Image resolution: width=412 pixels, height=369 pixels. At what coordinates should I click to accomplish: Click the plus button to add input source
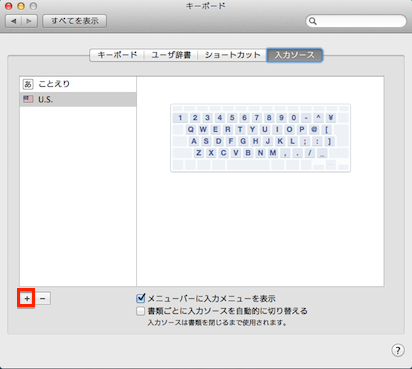(27, 298)
